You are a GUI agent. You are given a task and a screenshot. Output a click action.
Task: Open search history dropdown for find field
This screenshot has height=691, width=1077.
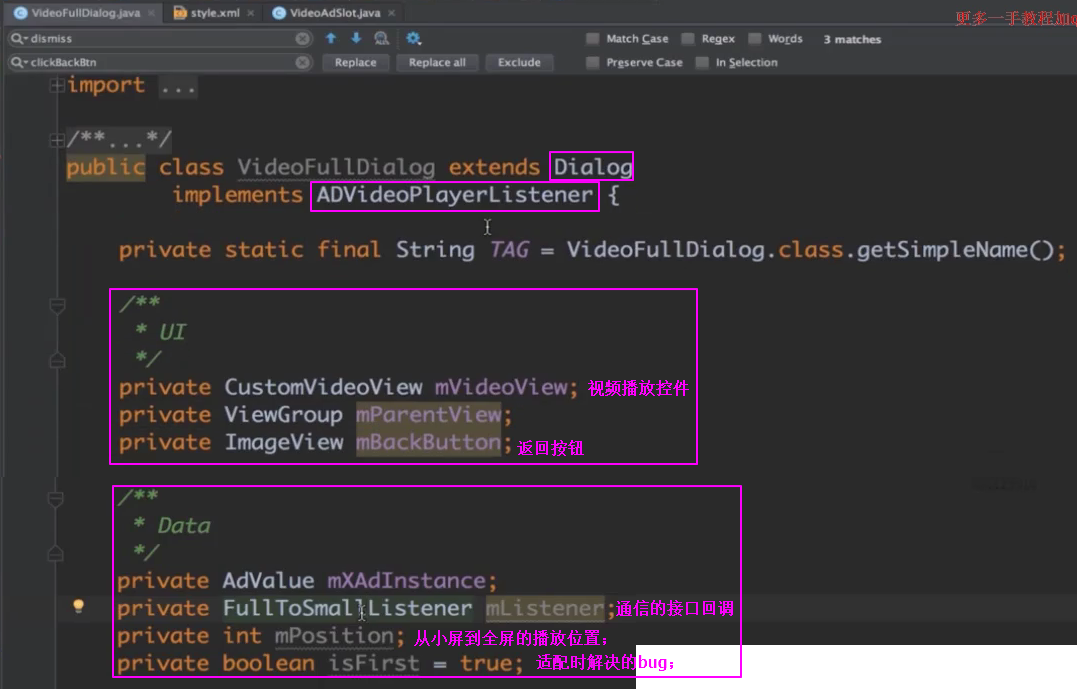[x=18, y=39]
